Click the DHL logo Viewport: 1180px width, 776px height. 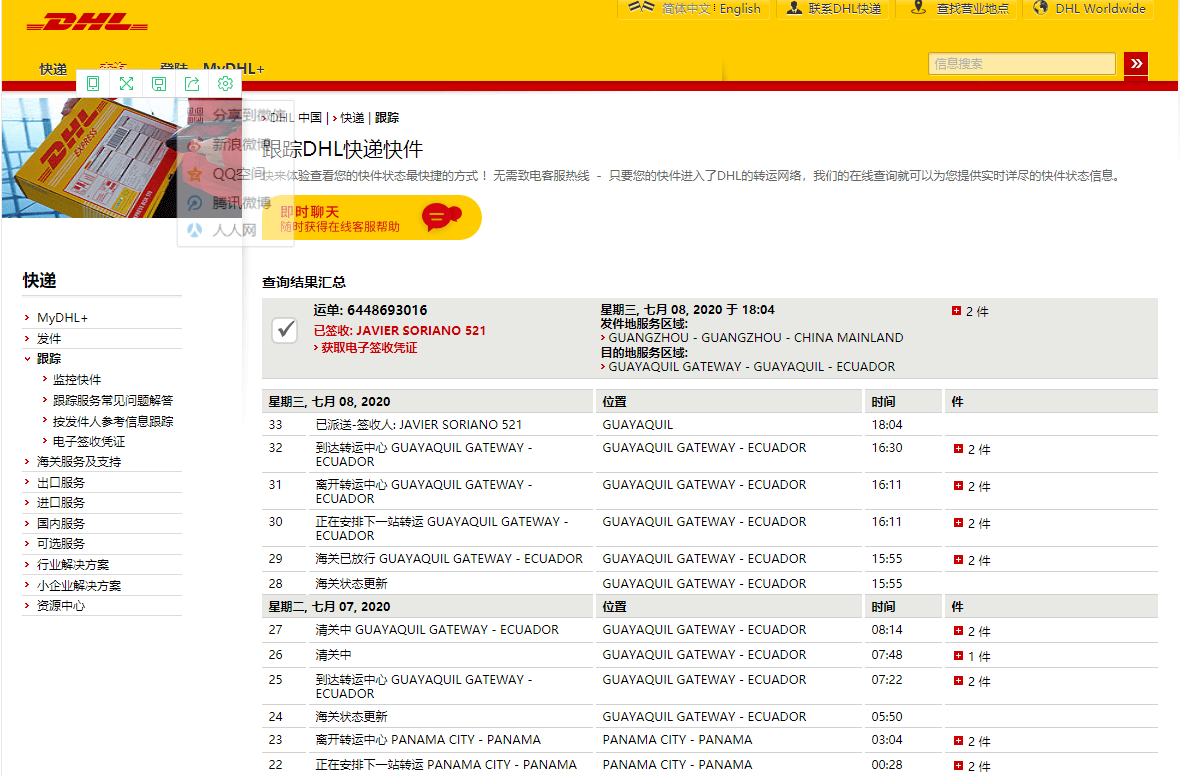87,23
